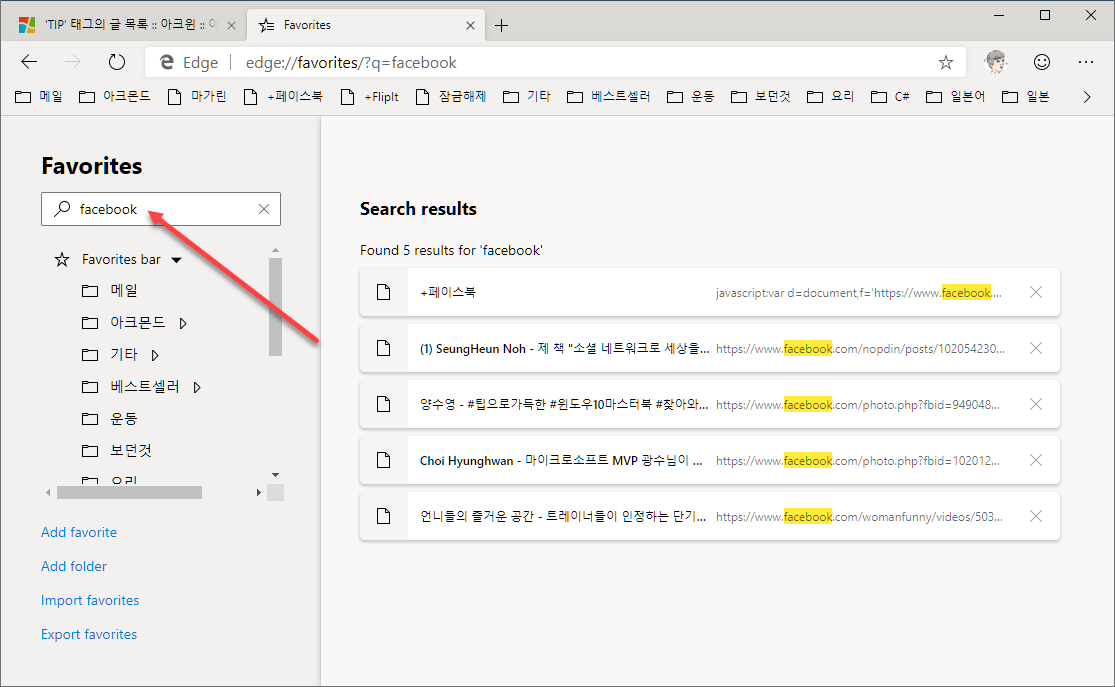This screenshot has height=687, width=1115.
Task: Close the 'TIP' 태그의 글 목록 tab
Action: [x=231, y=26]
